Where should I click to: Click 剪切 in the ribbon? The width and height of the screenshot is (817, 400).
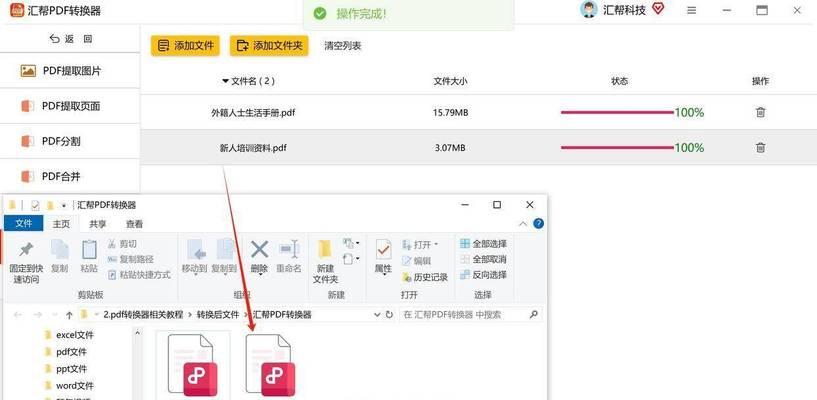[123, 244]
